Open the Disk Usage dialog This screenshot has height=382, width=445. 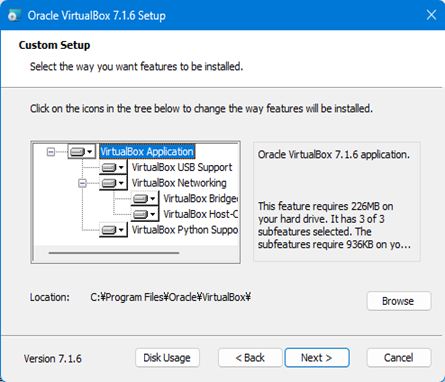[x=167, y=358]
